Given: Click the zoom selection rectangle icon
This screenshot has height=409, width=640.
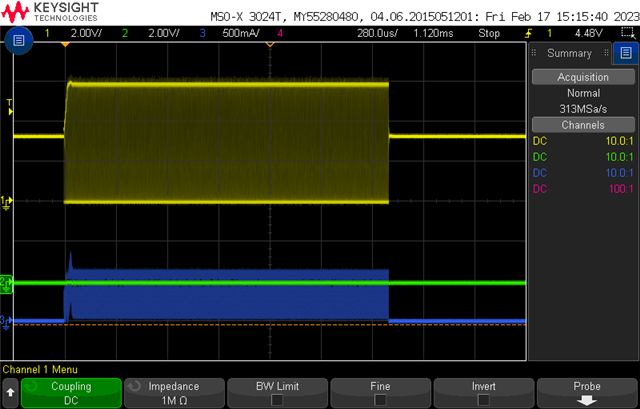Looking at the screenshot, I should [x=626, y=33].
